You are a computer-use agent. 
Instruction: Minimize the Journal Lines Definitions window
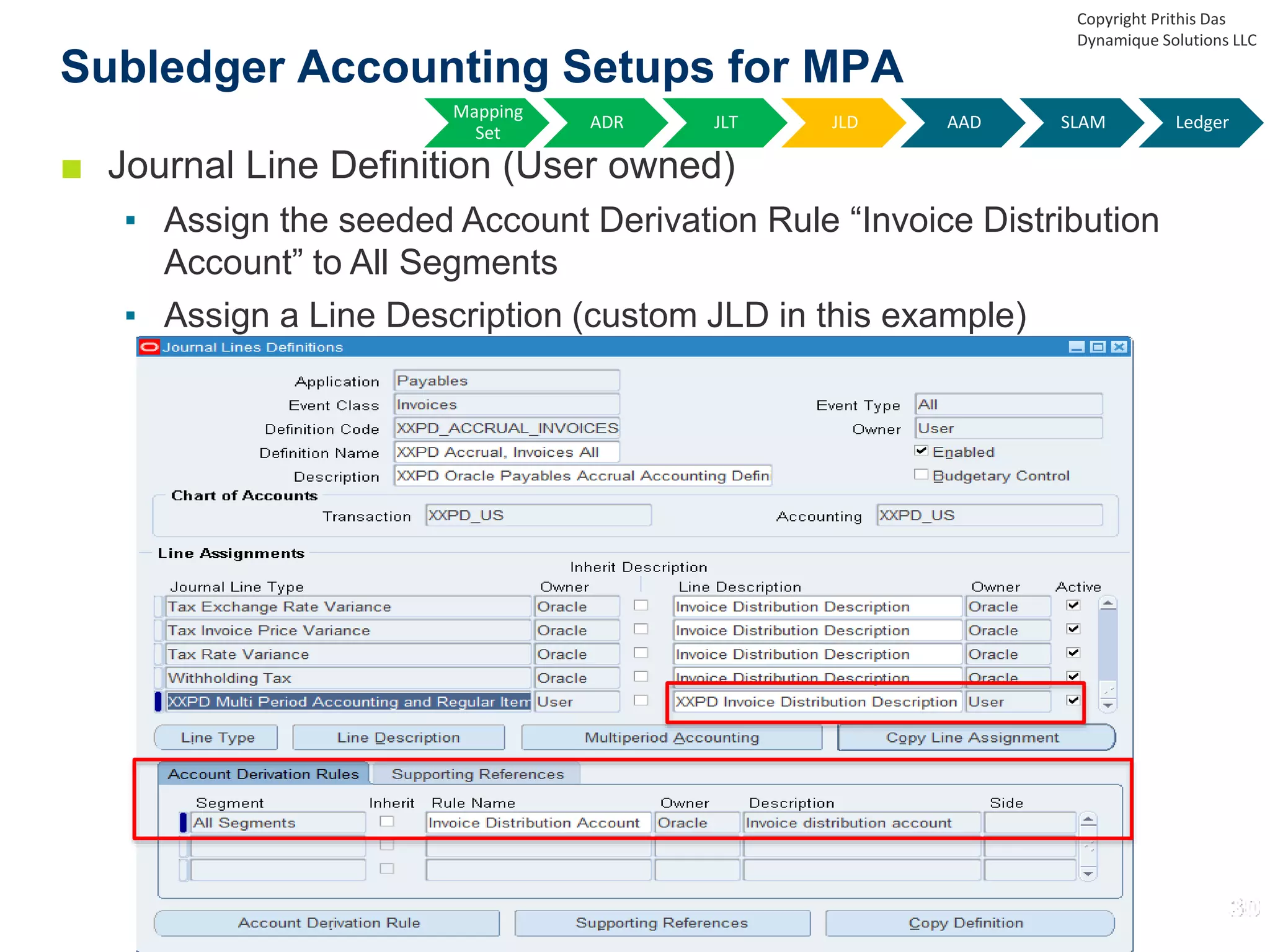(x=1077, y=347)
